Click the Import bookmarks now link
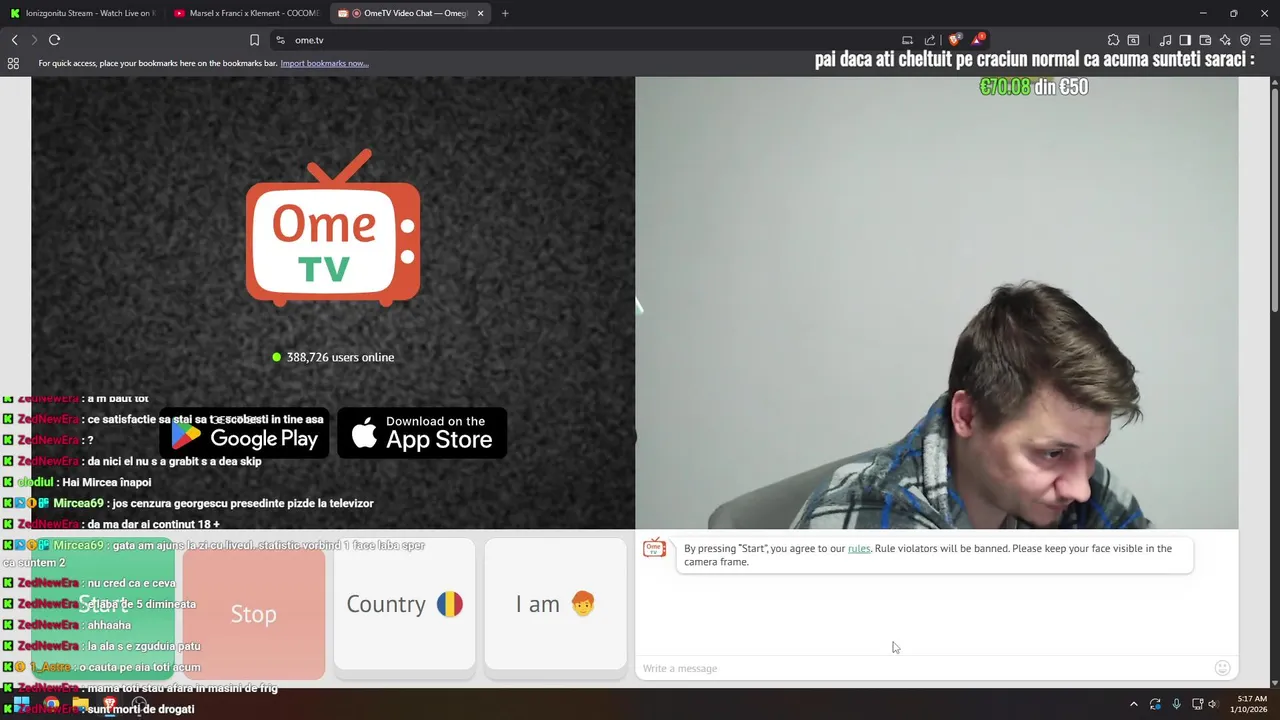Image resolution: width=1280 pixels, height=720 pixels. click(324, 63)
